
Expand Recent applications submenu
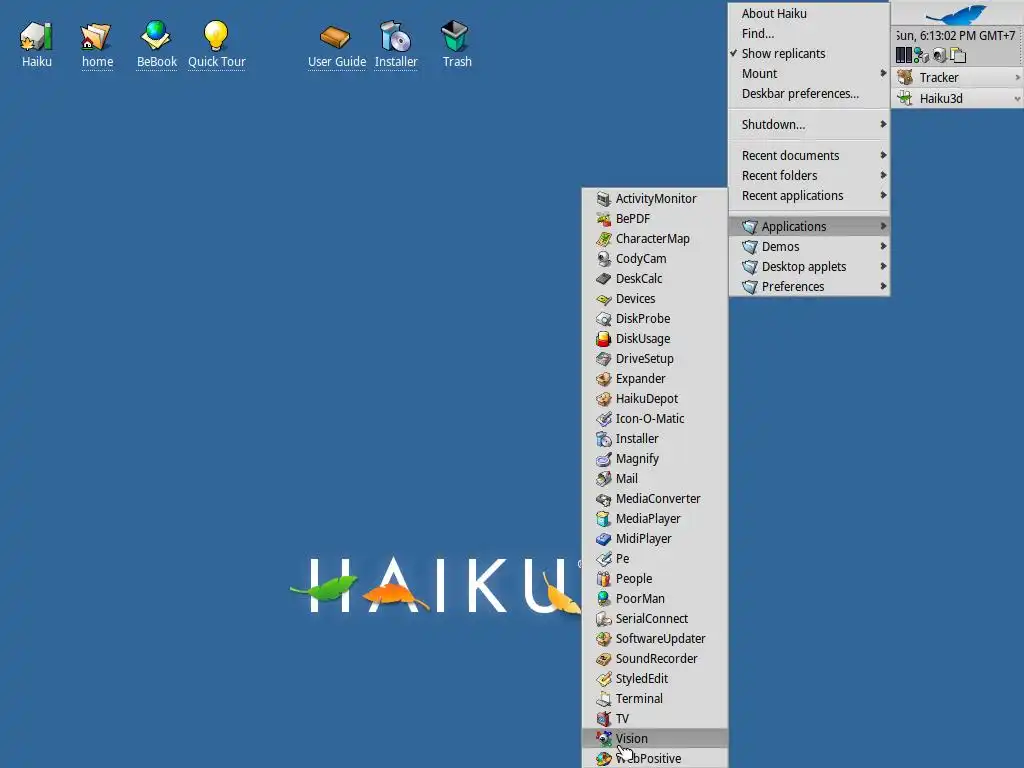809,196
